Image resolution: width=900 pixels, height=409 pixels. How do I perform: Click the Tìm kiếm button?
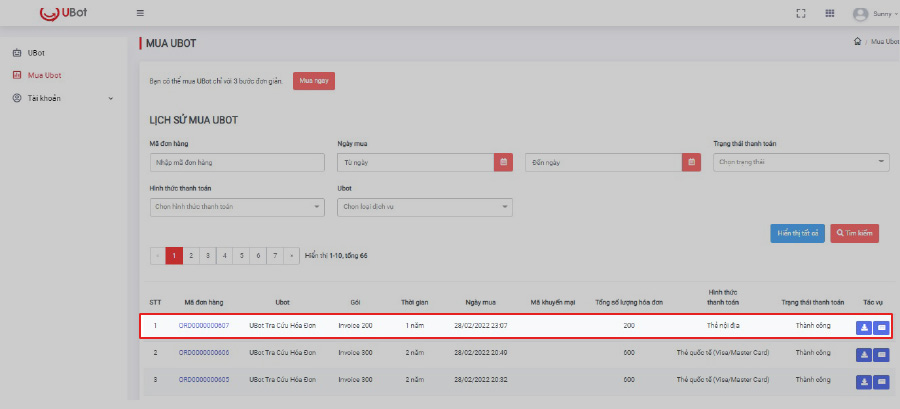tap(855, 233)
